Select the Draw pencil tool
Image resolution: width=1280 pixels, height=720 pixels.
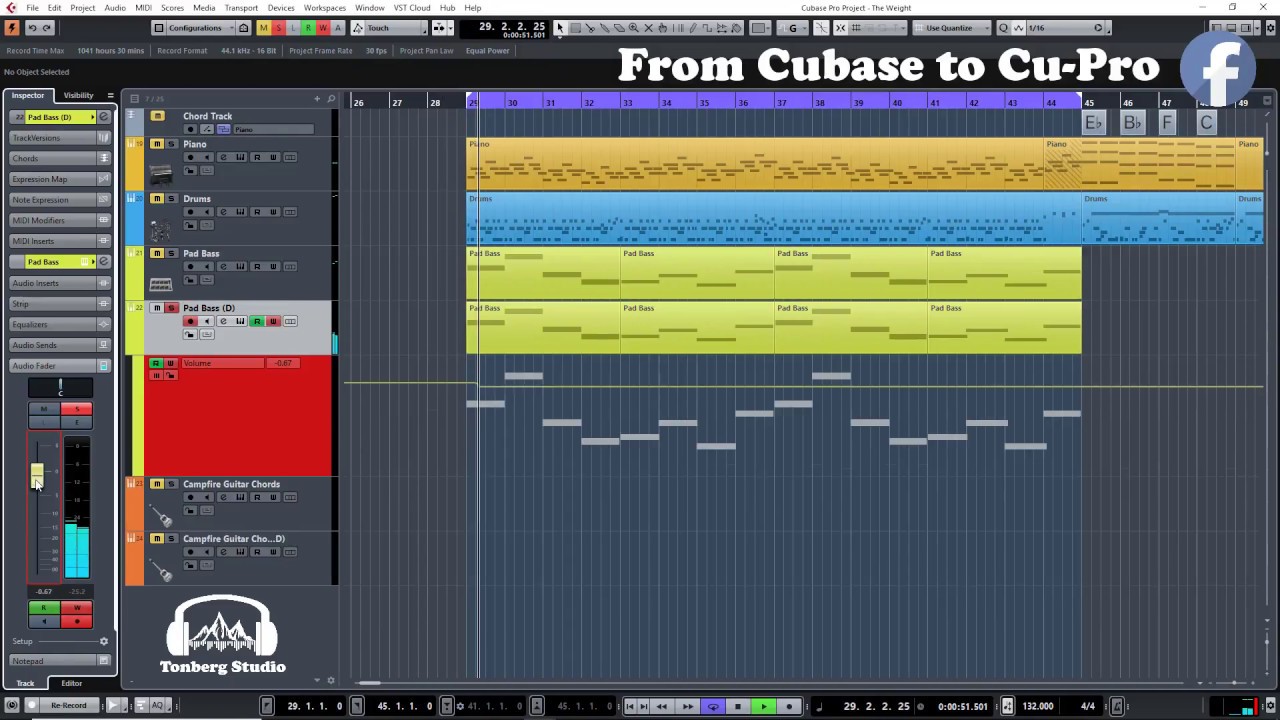[x=693, y=28]
